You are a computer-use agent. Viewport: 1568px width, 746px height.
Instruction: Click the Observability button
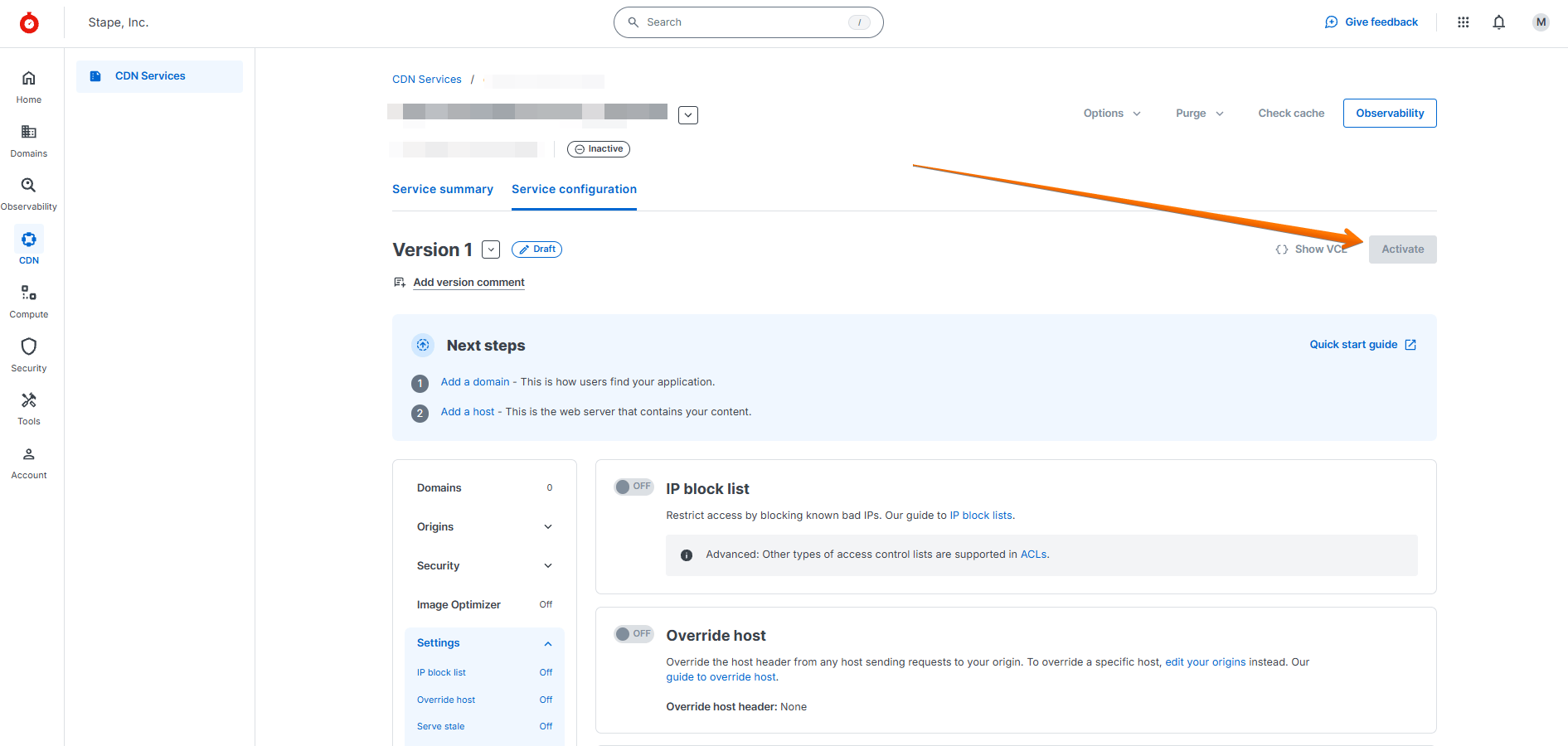click(x=1390, y=114)
